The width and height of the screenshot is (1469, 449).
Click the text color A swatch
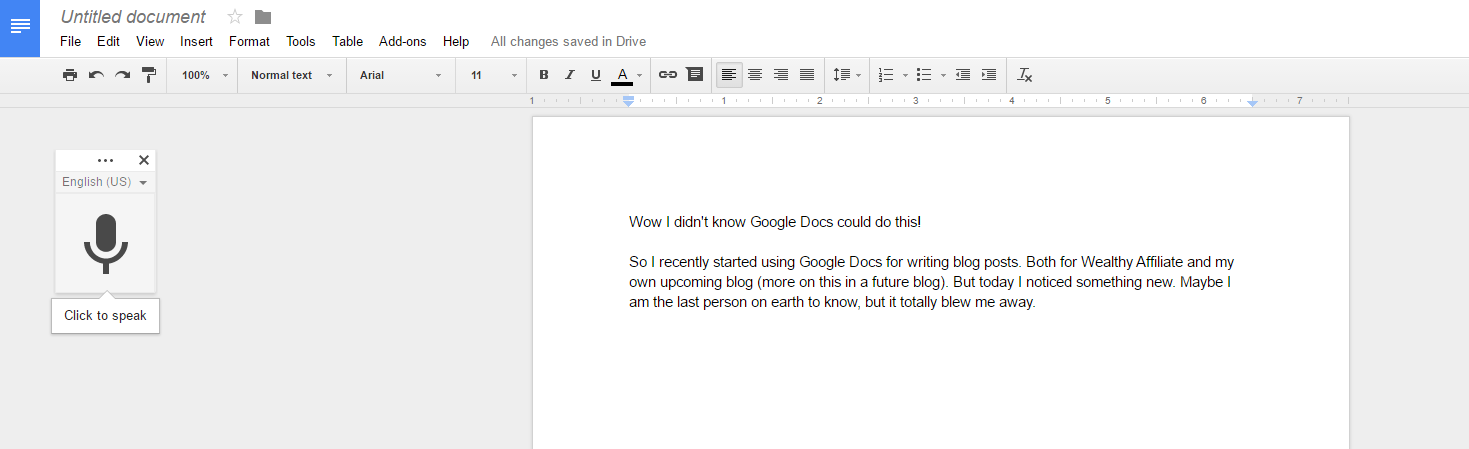(x=622, y=75)
